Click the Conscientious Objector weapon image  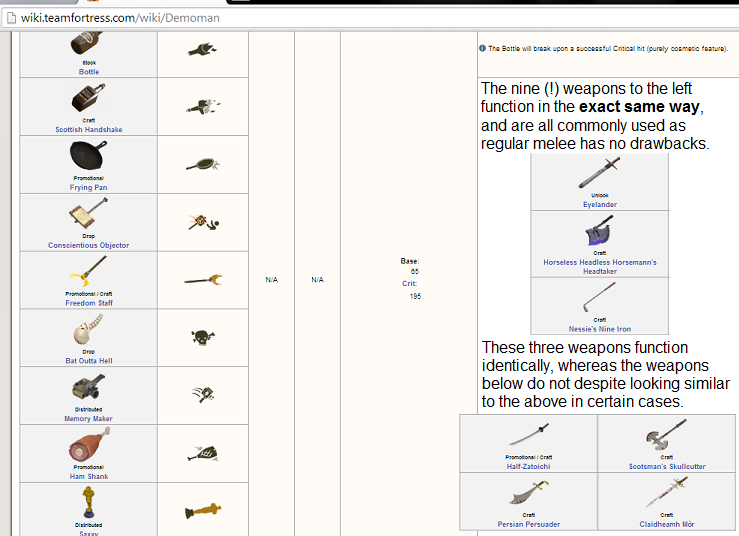pyautogui.click(x=85, y=214)
